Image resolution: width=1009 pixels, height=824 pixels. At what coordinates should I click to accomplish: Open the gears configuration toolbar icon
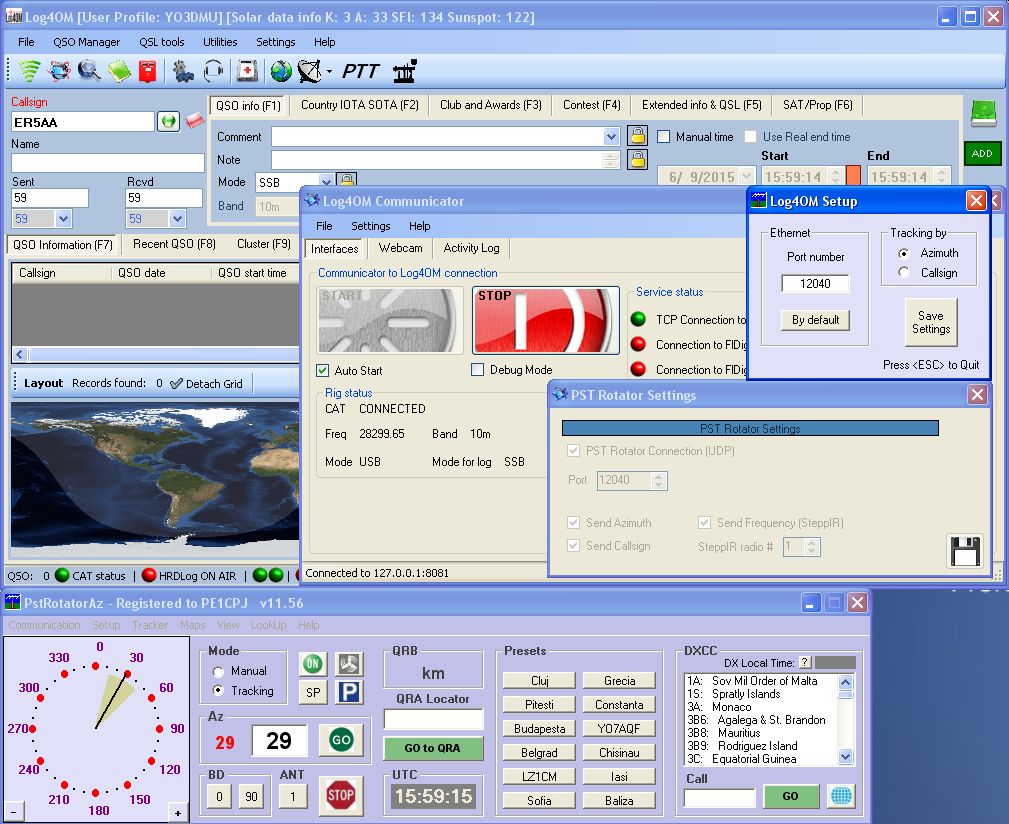pos(183,71)
